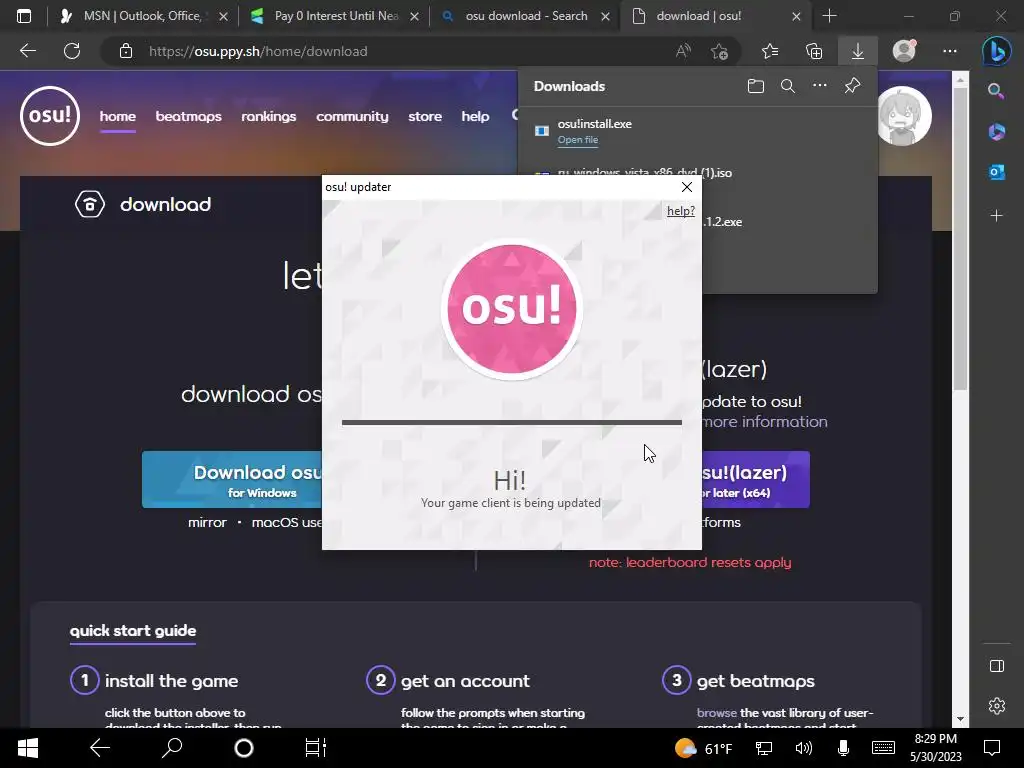1024x768 pixels.
Task: Click the osu!(lazer) download button
Action: click(x=756, y=480)
